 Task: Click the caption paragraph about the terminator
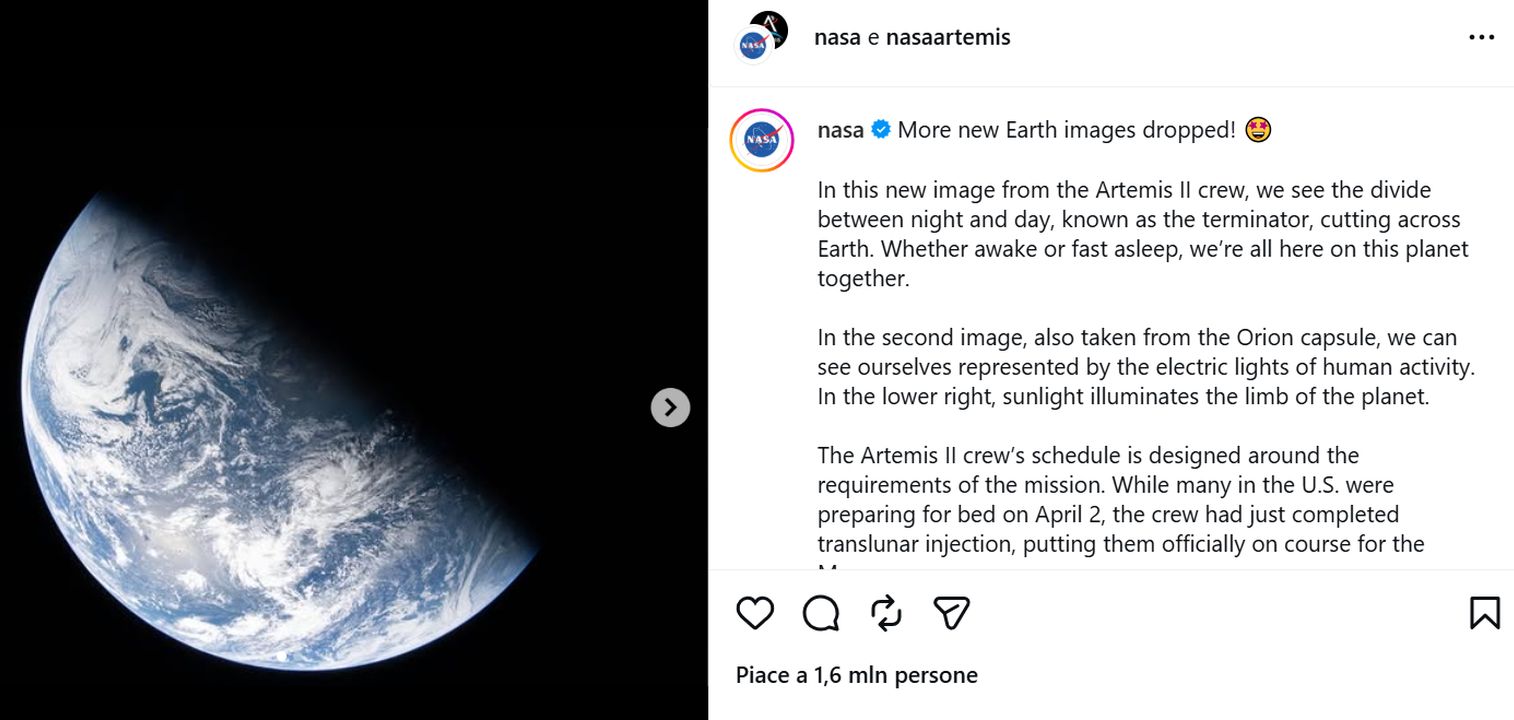pos(1140,234)
